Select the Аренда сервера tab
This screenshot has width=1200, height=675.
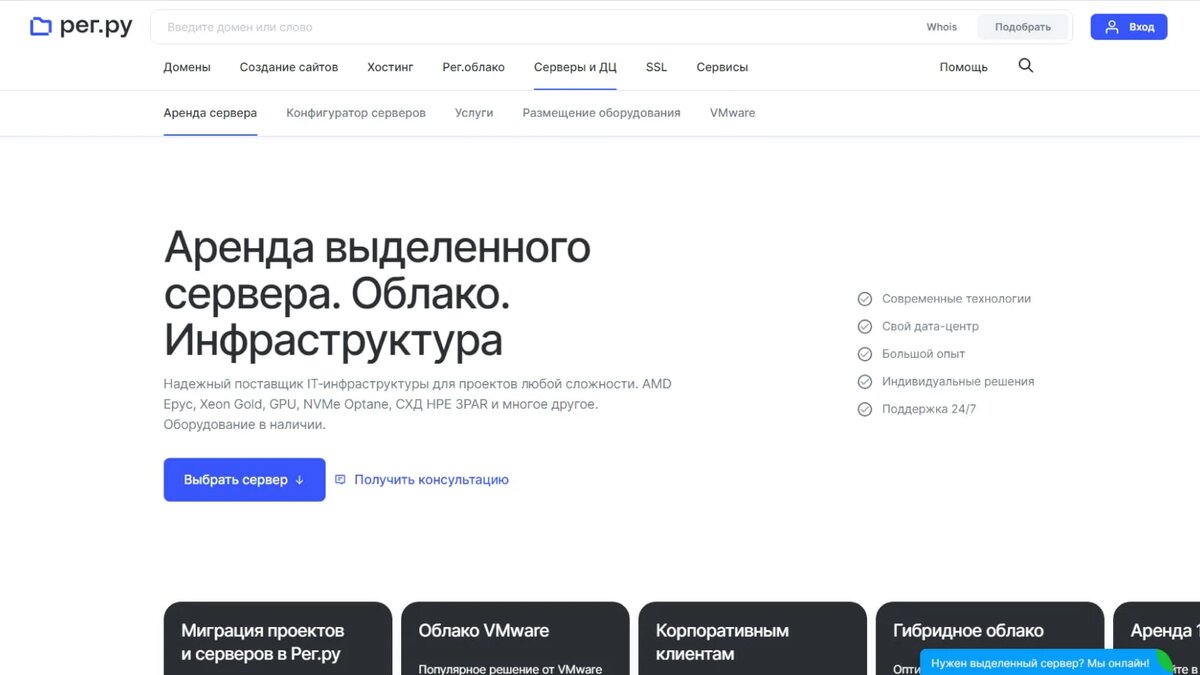click(210, 113)
